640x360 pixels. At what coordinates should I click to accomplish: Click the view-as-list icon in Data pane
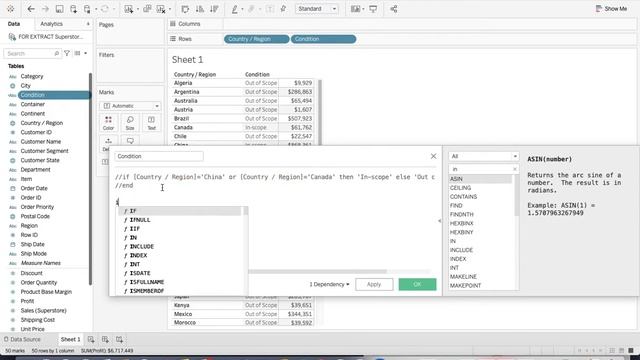coord(78,53)
